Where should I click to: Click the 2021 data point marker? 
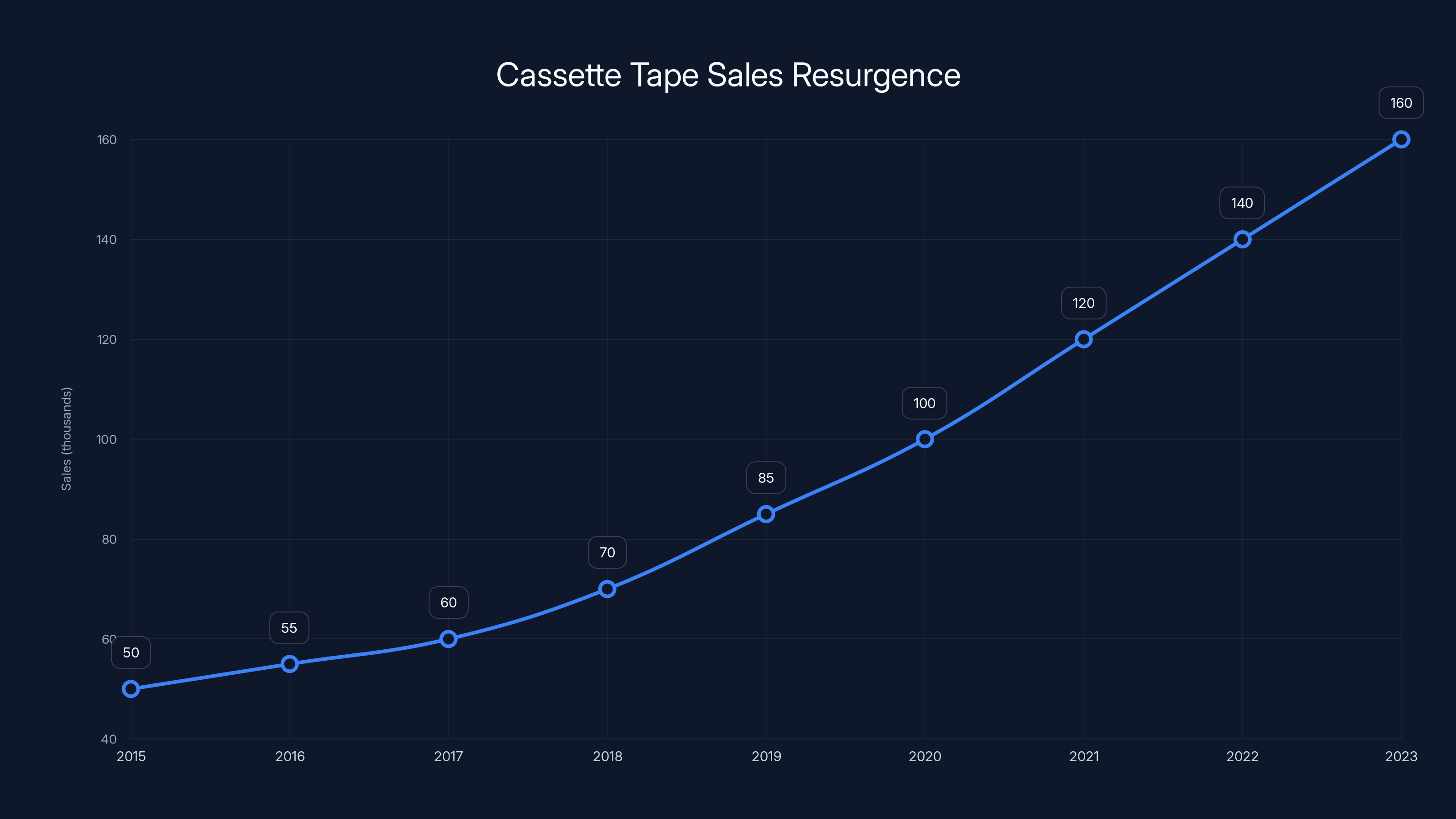pos(1083,339)
